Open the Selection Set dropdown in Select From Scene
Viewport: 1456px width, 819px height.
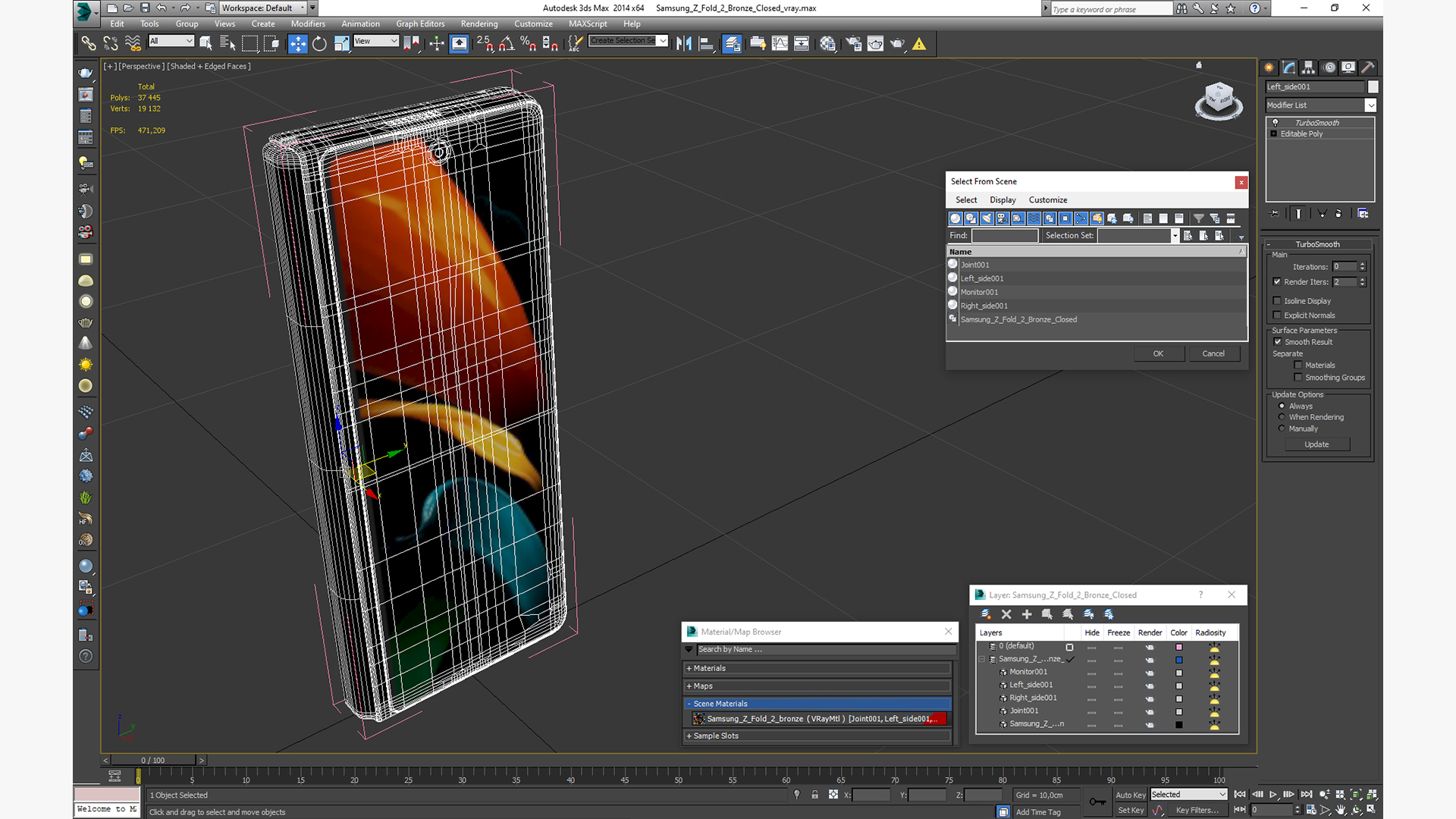[x=1175, y=236]
